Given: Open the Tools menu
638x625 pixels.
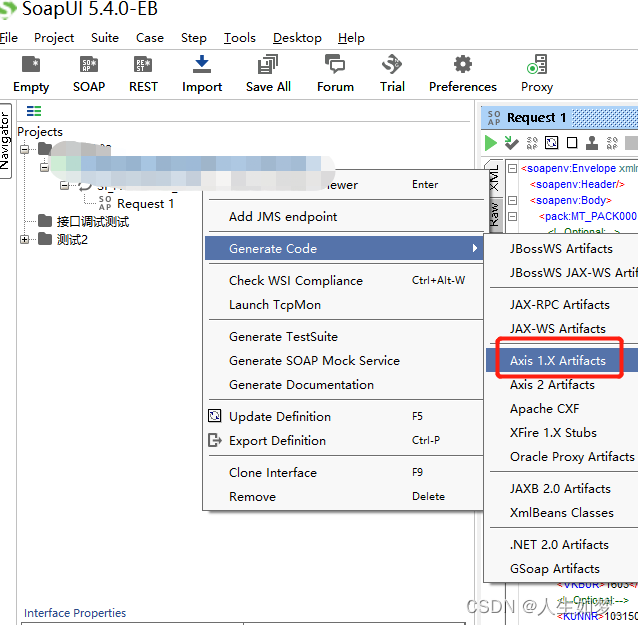Looking at the screenshot, I should click(x=240, y=38).
